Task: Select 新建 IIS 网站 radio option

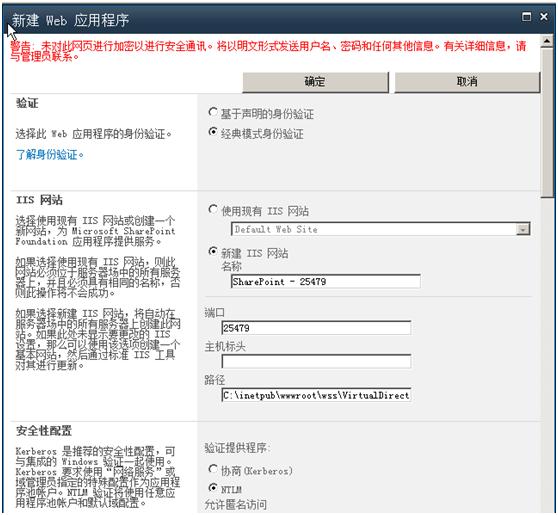Action: tap(213, 252)
